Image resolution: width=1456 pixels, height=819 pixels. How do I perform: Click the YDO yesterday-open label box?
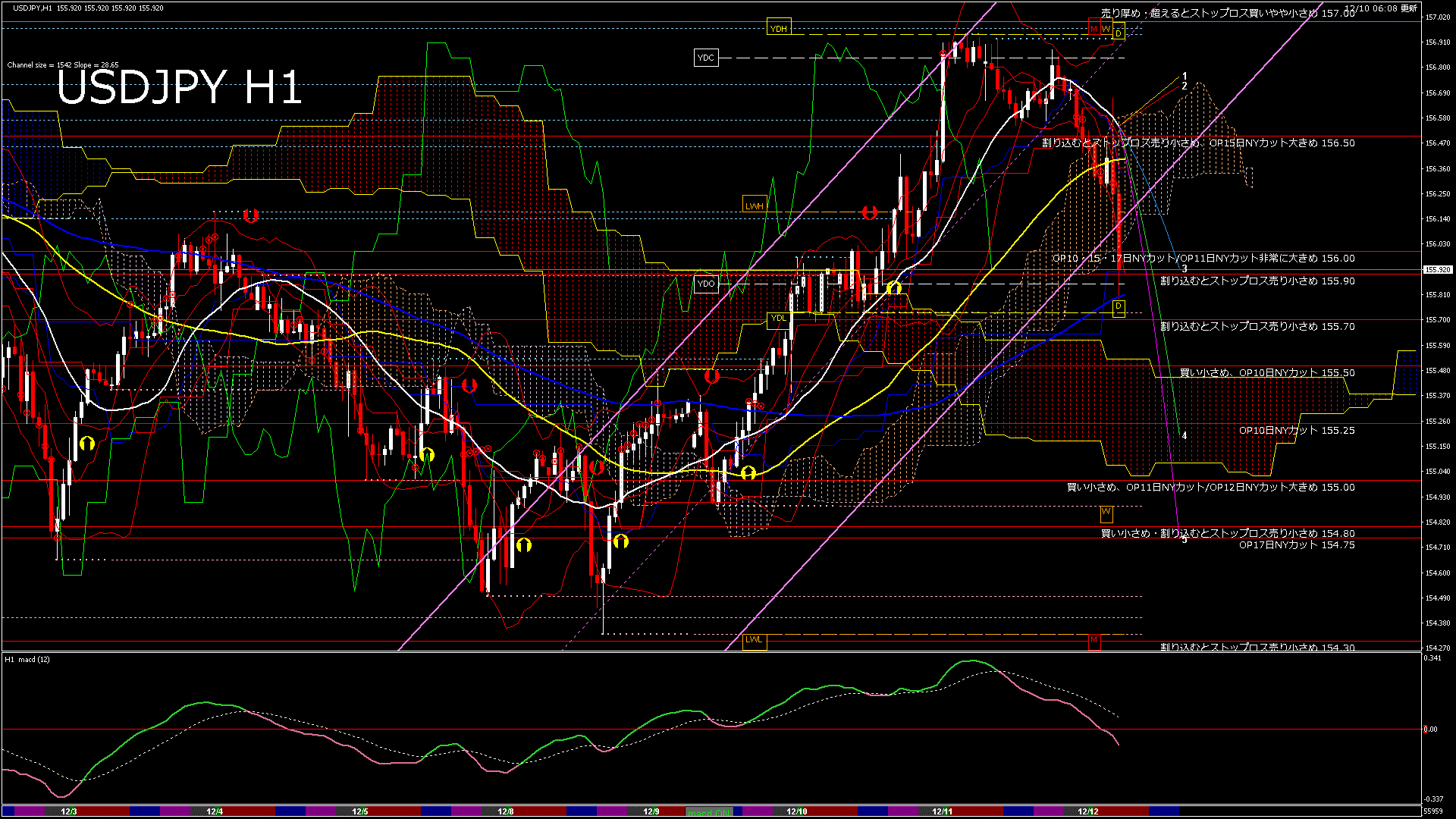[x=705, y=284]
